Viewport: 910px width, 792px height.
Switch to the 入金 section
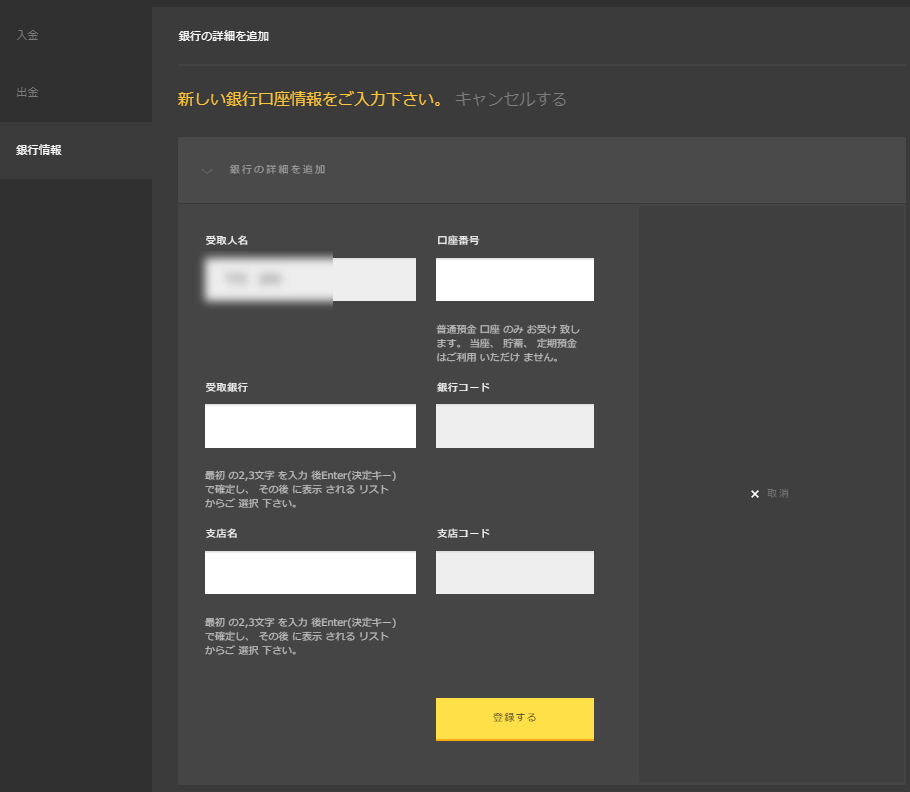point(27,34)
